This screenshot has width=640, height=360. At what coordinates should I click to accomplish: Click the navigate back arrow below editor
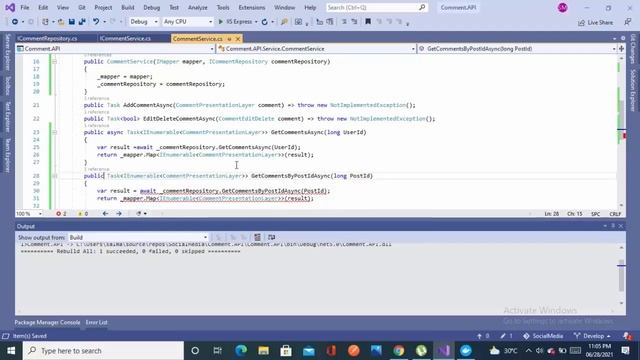pyautogui.click(x=105, y=213)
